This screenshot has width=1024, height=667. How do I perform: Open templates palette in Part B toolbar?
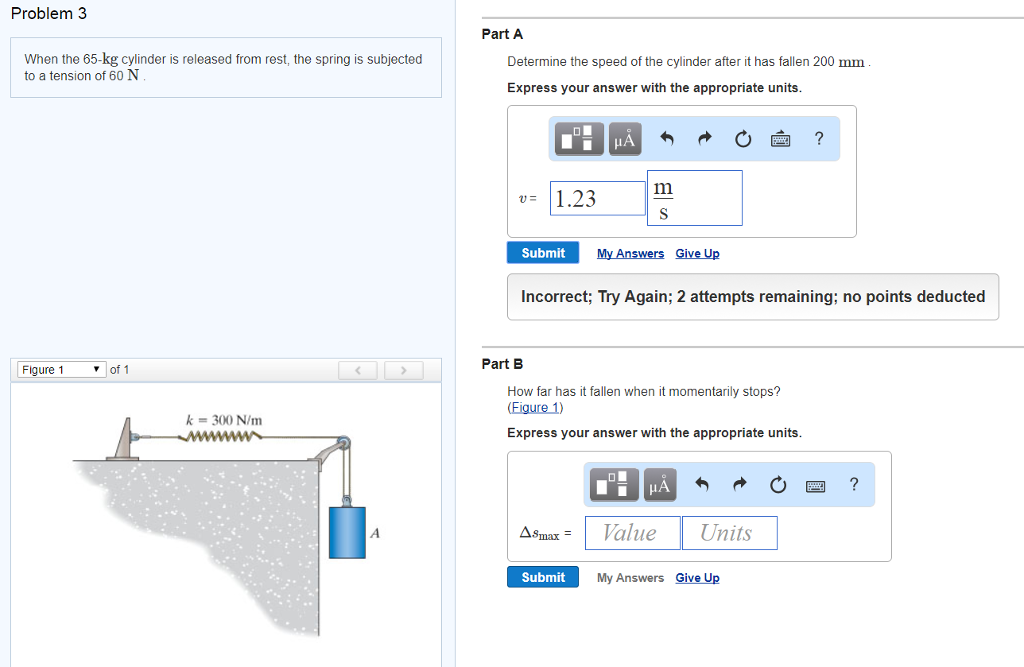[x=614, y=485]
